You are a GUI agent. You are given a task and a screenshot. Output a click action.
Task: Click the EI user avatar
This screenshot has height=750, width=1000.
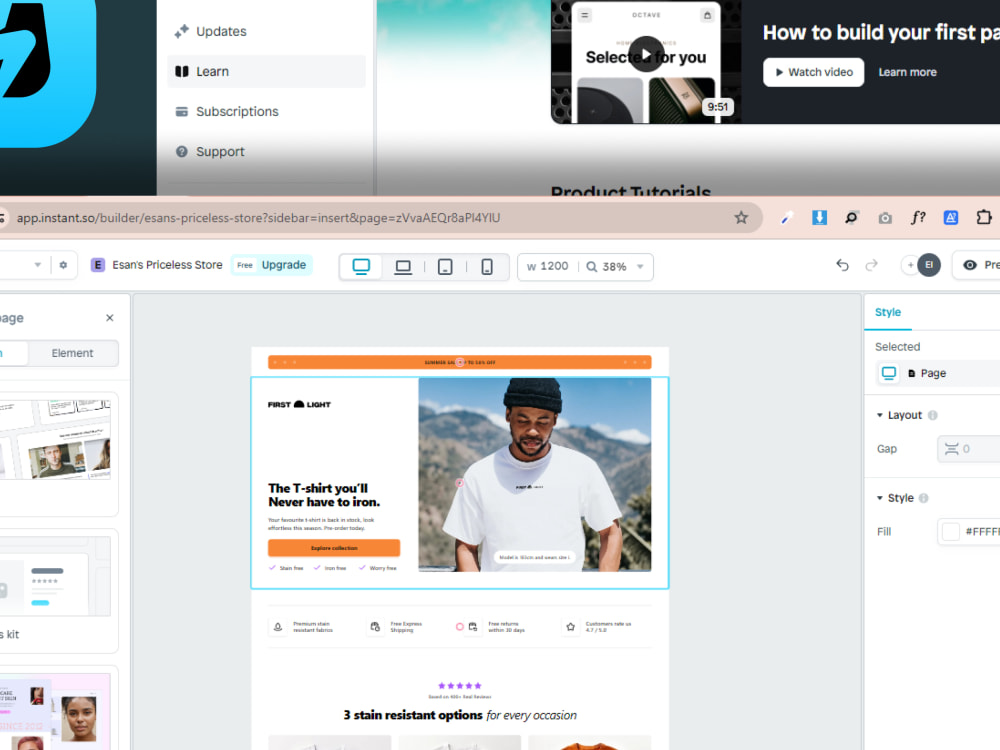tap(929, 265)
